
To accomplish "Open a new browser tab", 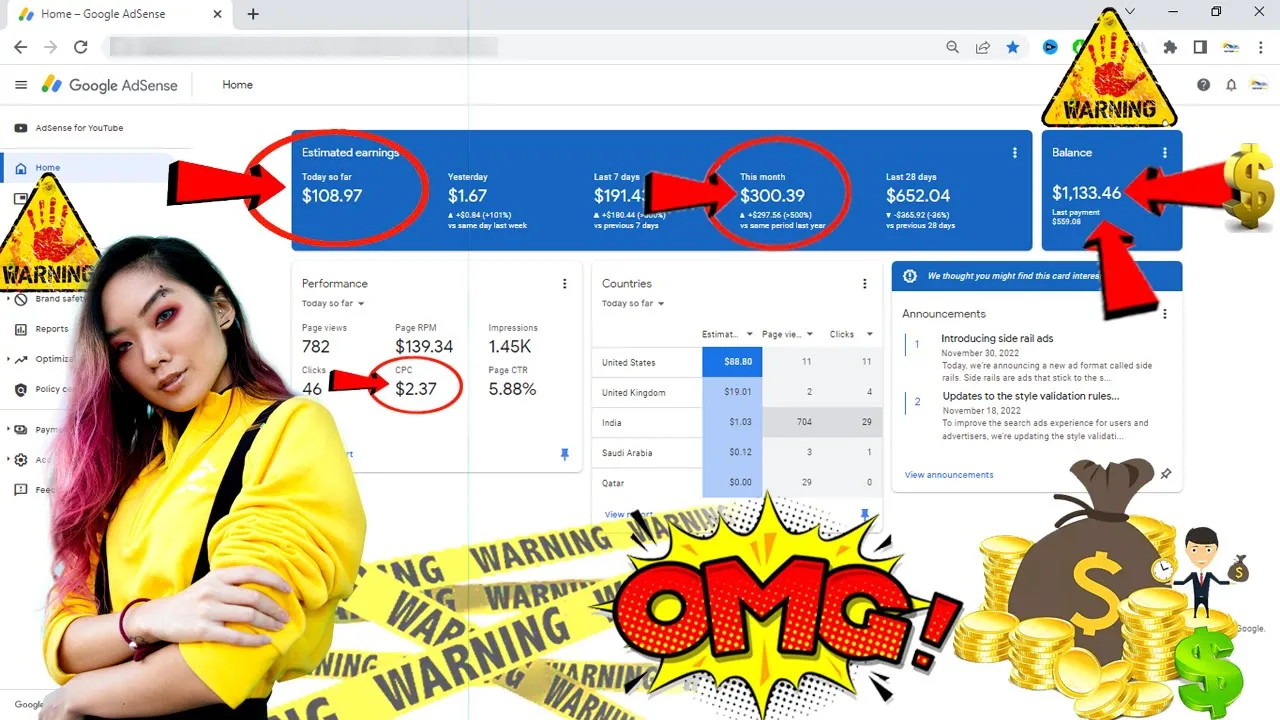I will tap(253, 14).
